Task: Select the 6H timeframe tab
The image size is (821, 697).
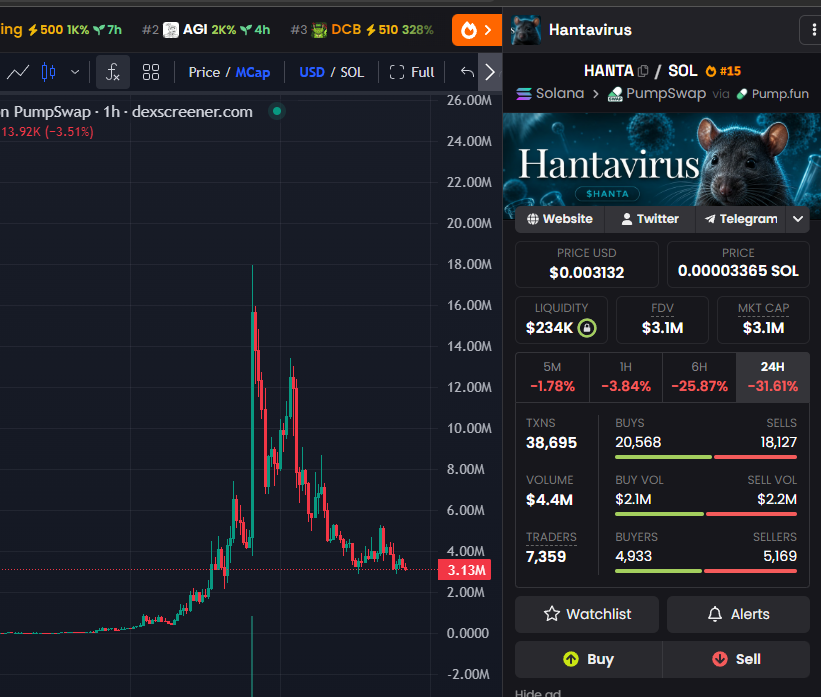Action: point(700,378)
